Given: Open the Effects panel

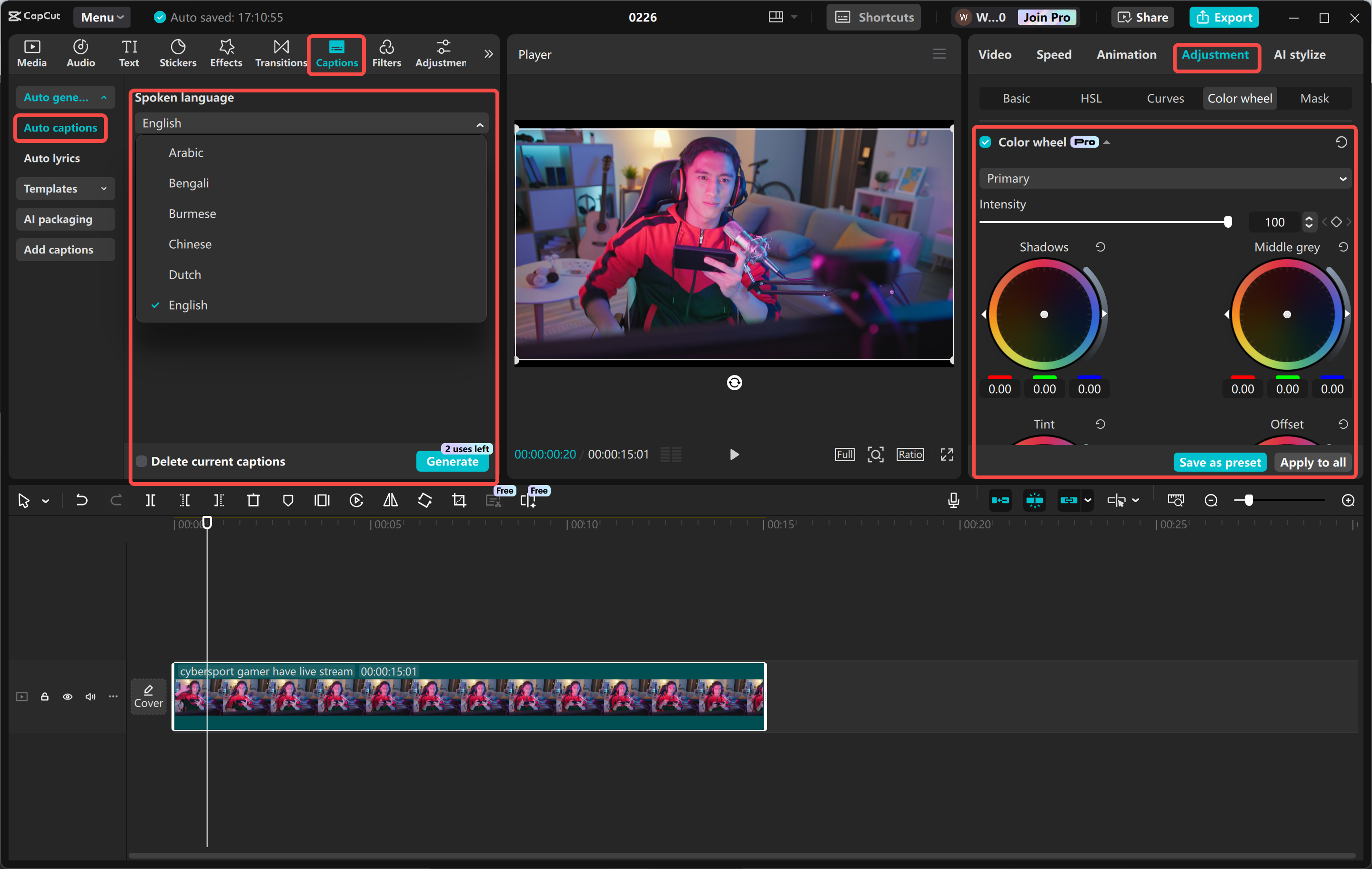Looking at the screenshot, I should coord(226,53).
